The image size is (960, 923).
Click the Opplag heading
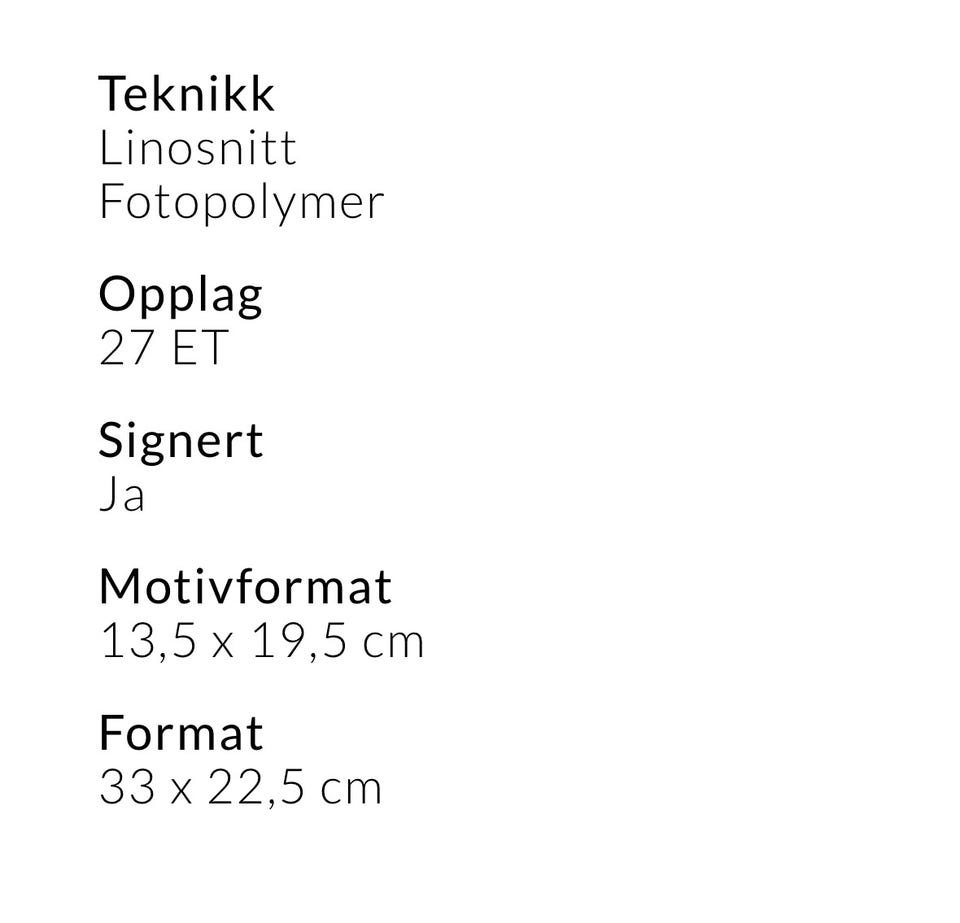tap(181, 297)
